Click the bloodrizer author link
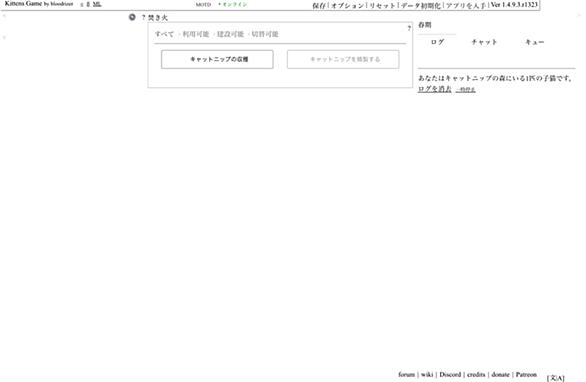This screenshot has height=382, width=586. 62,4
